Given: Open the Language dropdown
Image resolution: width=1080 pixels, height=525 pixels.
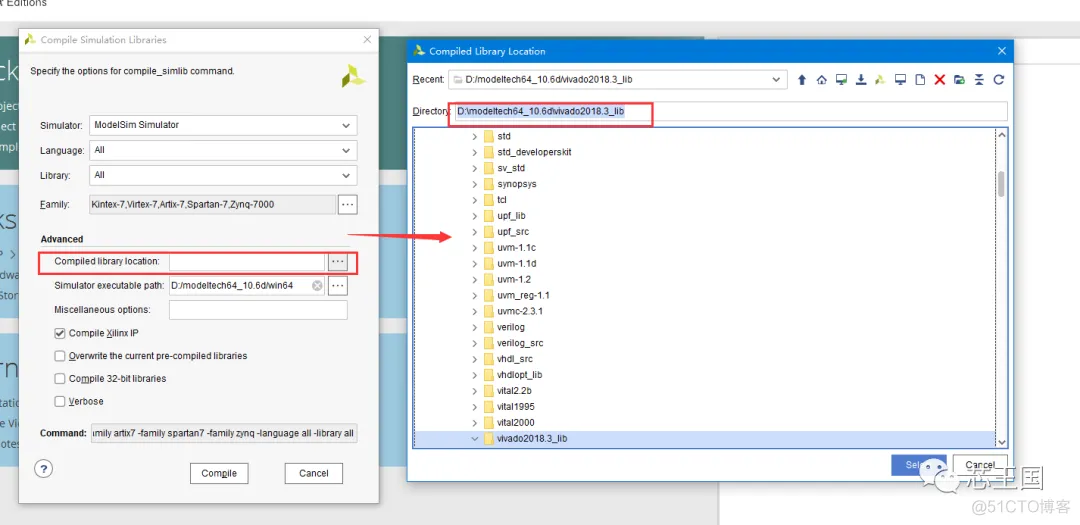Looking at the screenshot, I should coord(223,150).
